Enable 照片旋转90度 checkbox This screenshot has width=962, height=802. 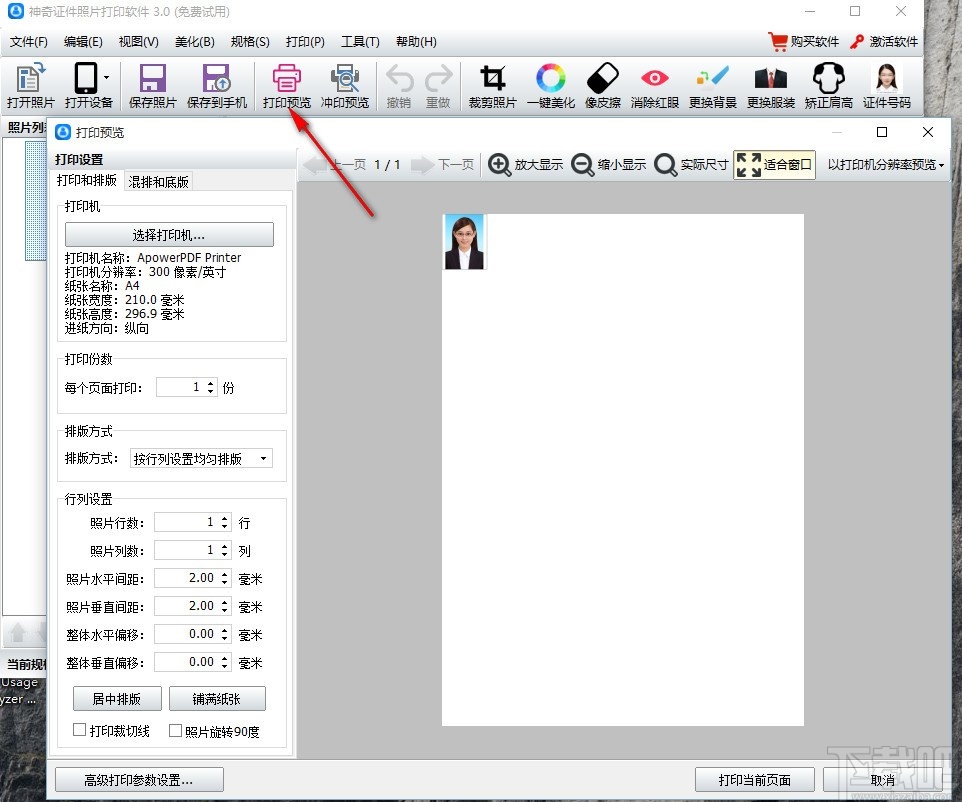(175, 730)
